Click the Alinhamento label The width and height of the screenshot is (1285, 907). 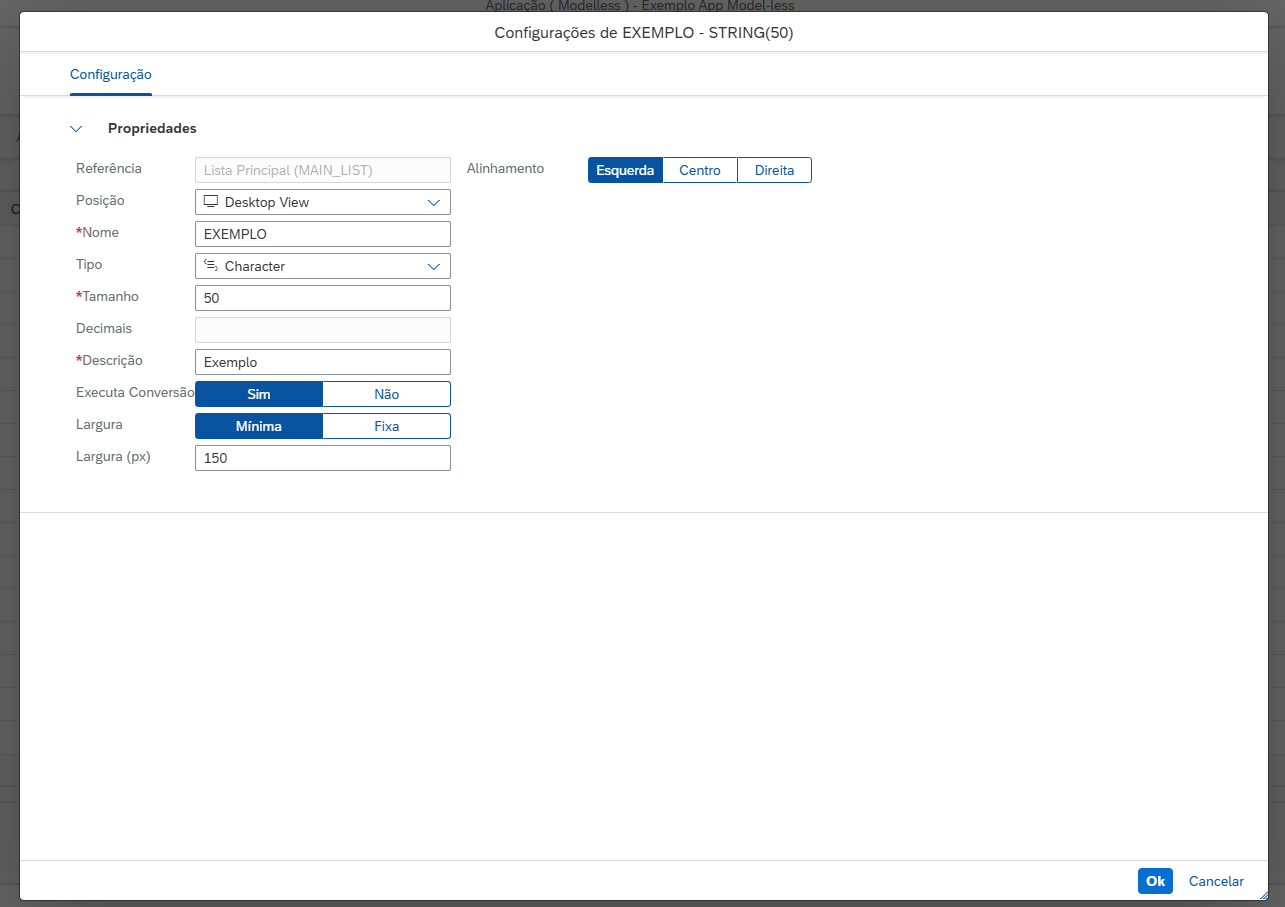(x=505, y=168)
